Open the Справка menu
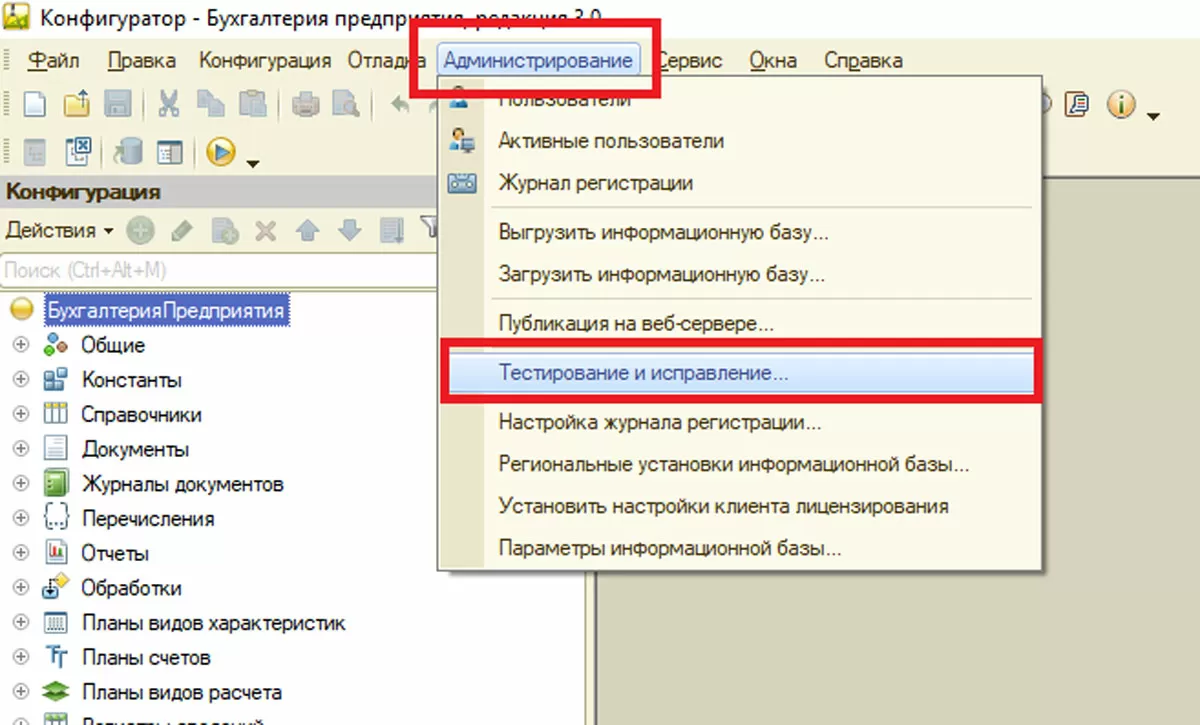 point(863,60)
